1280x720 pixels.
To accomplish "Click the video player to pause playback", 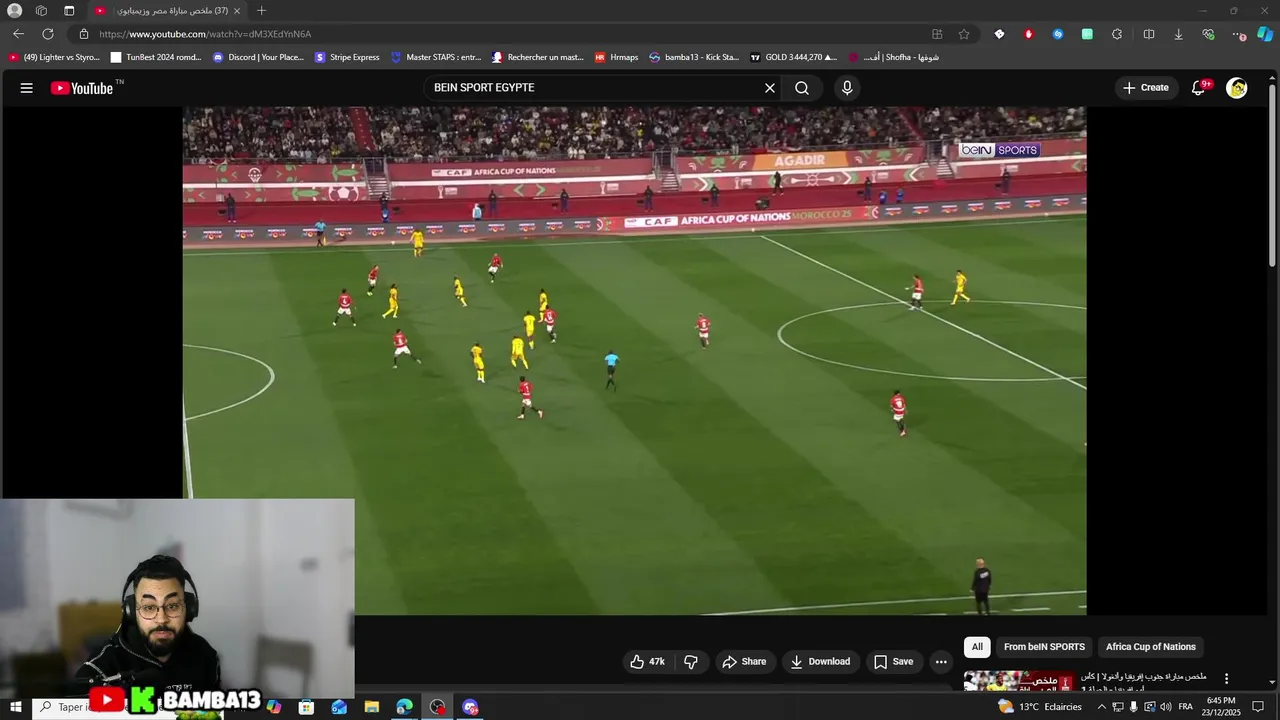I will coord(634,360).
